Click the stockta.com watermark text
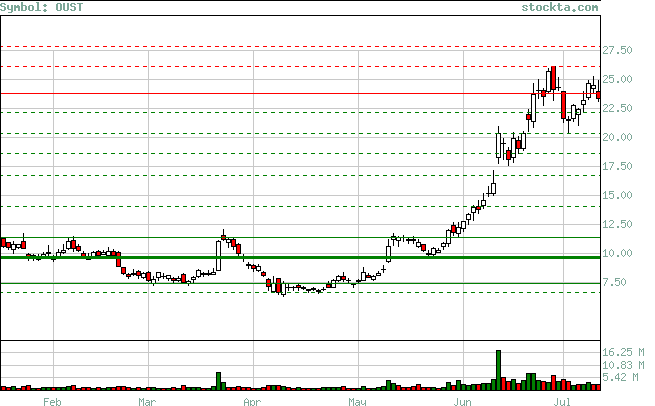 coord(559,7)
